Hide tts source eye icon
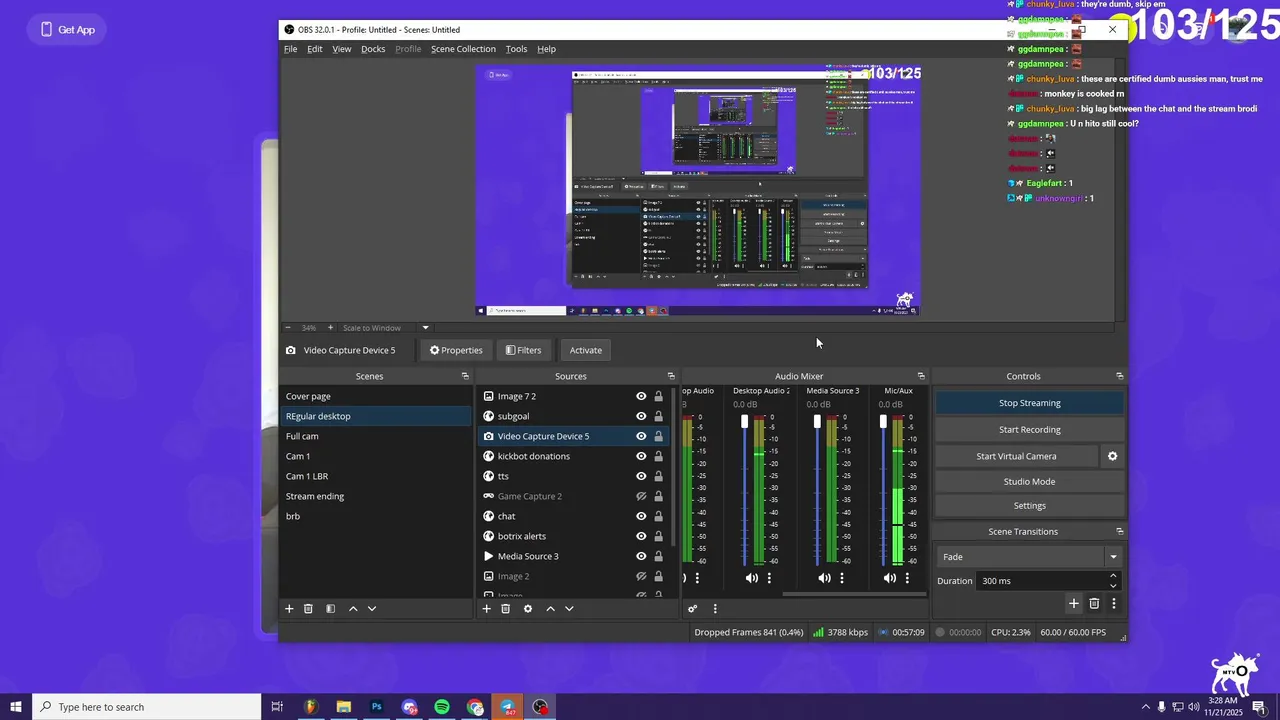The height and width of the screenshot is (720, 1280). (x=641, y=476)
